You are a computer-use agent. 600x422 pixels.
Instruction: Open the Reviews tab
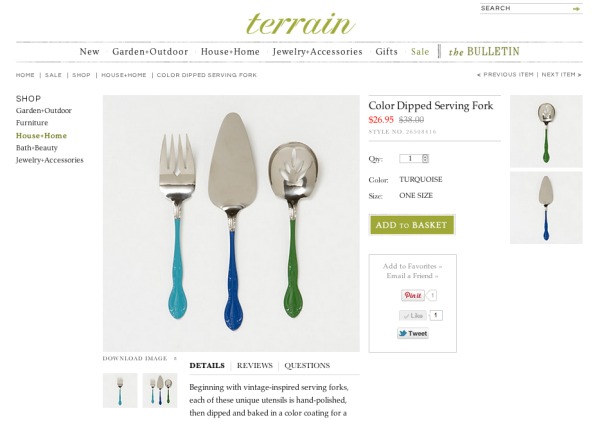click(254, 365)
